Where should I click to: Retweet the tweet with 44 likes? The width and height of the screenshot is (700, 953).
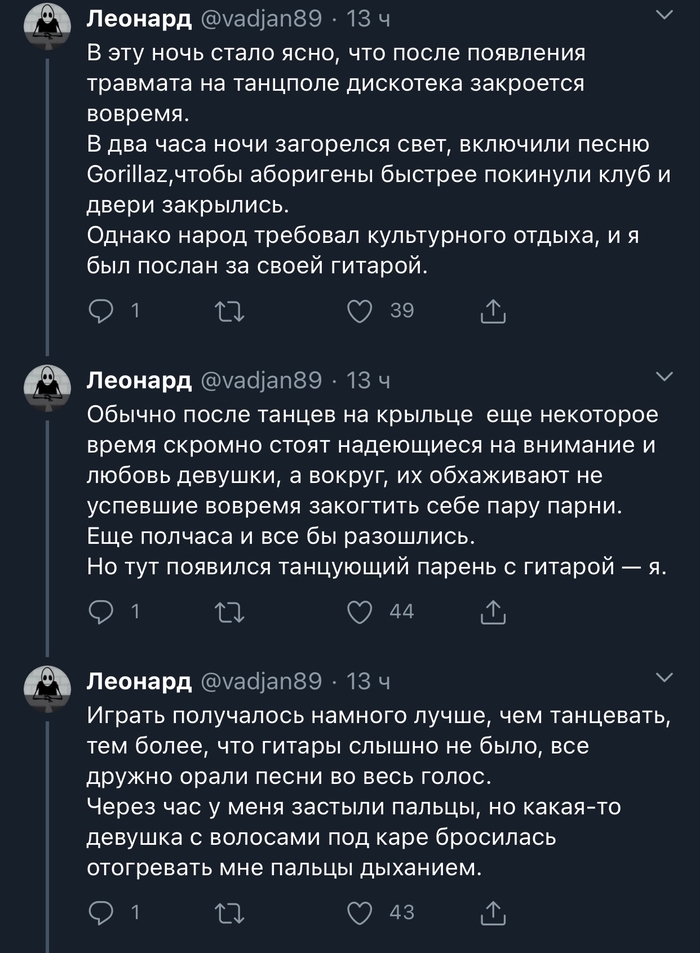coord(230,611)
